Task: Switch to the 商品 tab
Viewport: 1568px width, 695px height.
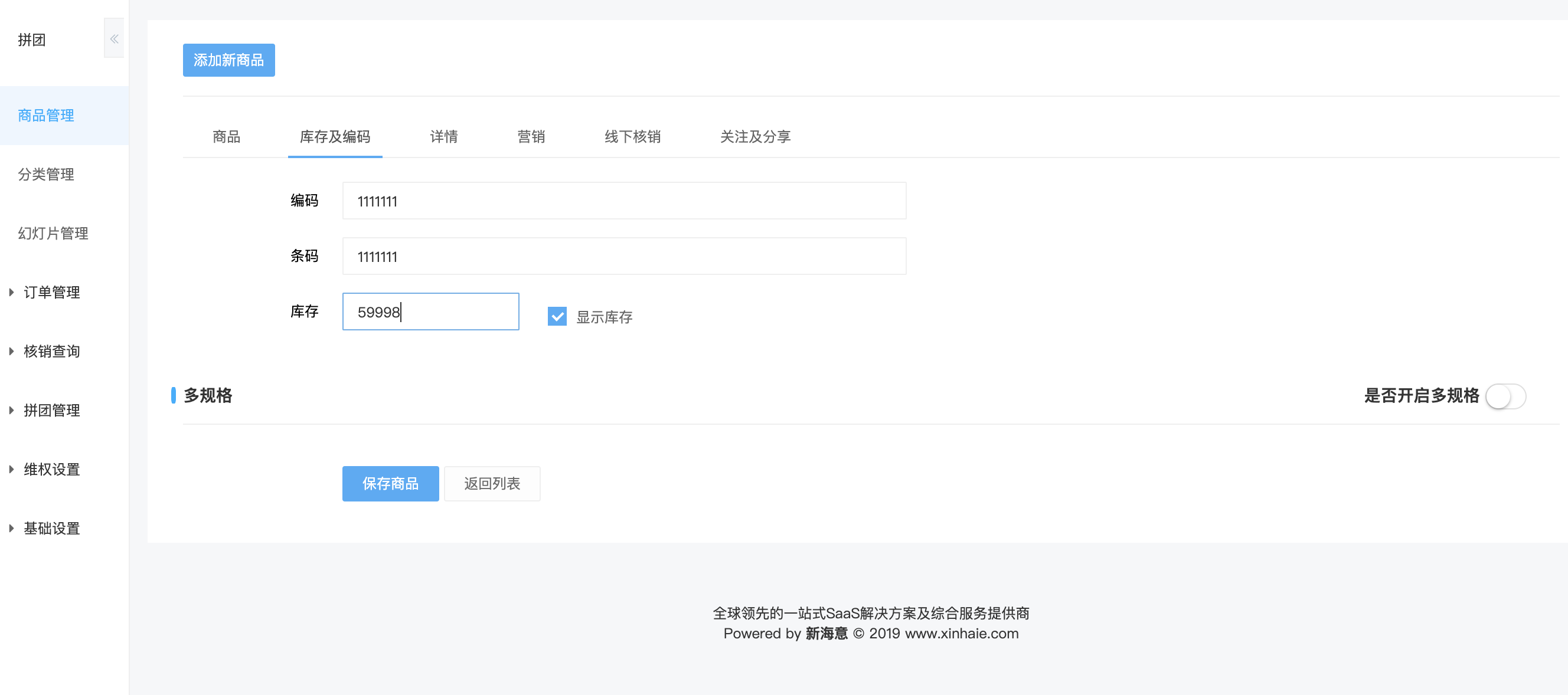Action: 227,137
